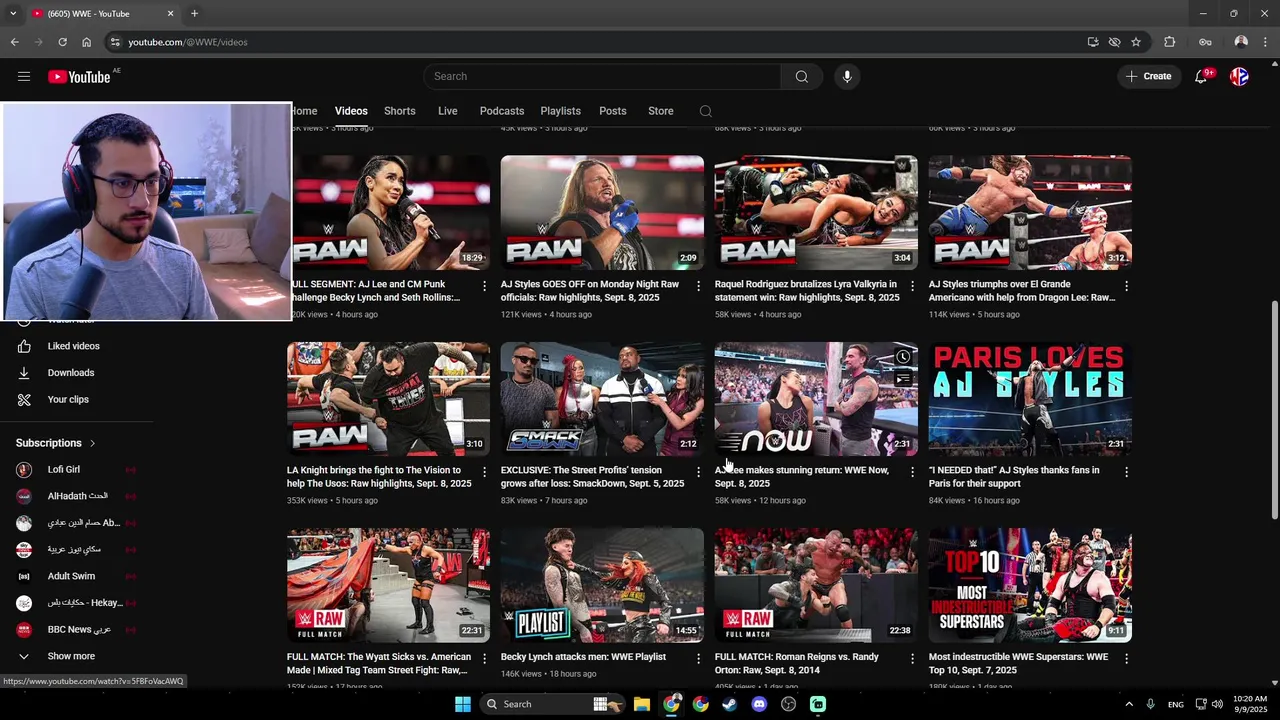Screen dimensions: 1280x720
Task: Click the Chrome address bar URL
Action: (188, 42)
